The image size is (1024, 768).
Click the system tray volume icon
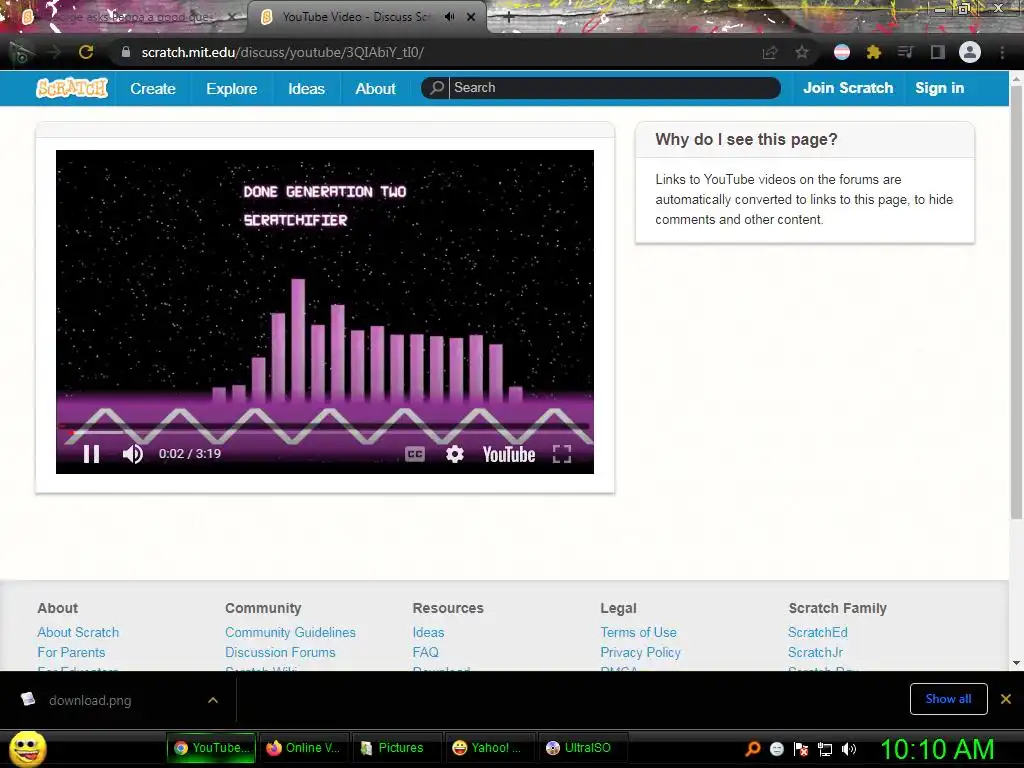coord(849,749)
